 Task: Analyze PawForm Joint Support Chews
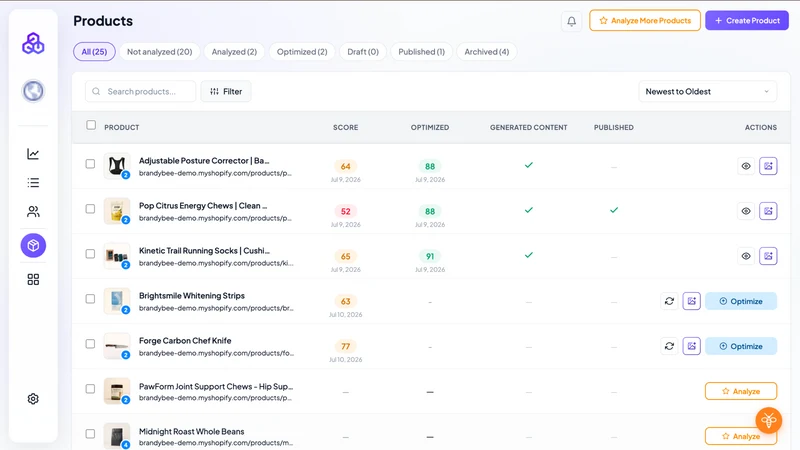pyautogui.click(x=741, y=391)
